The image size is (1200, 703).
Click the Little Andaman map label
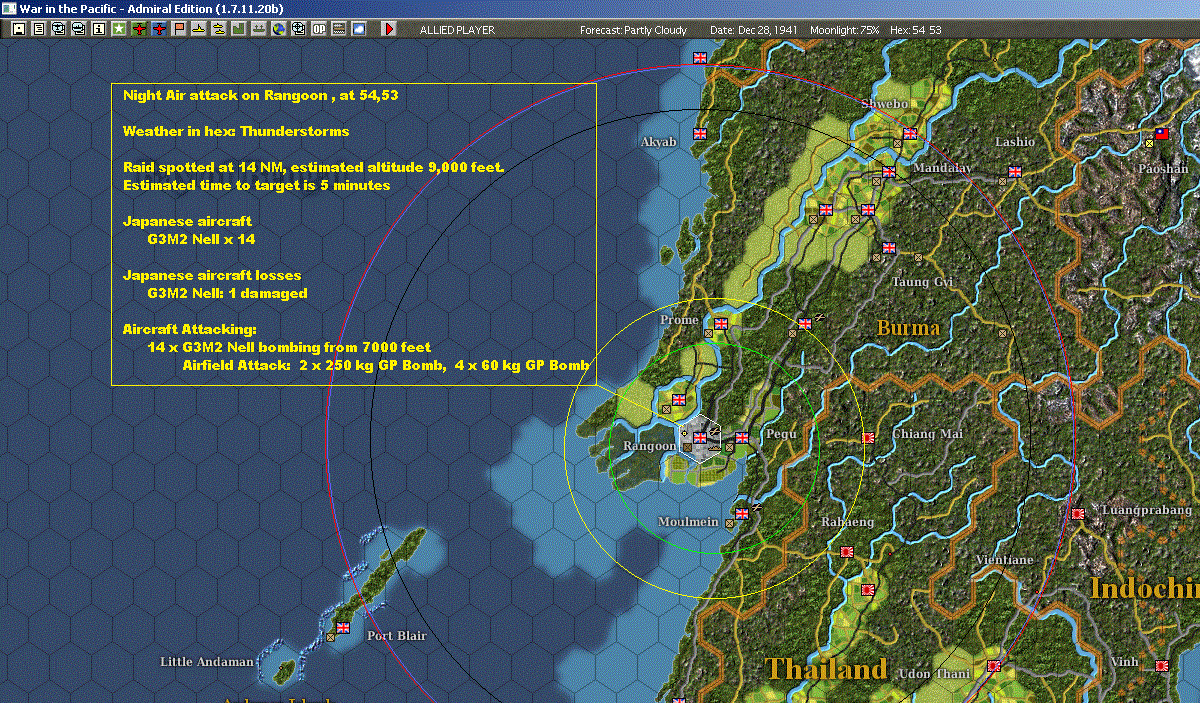pos(207,662)
